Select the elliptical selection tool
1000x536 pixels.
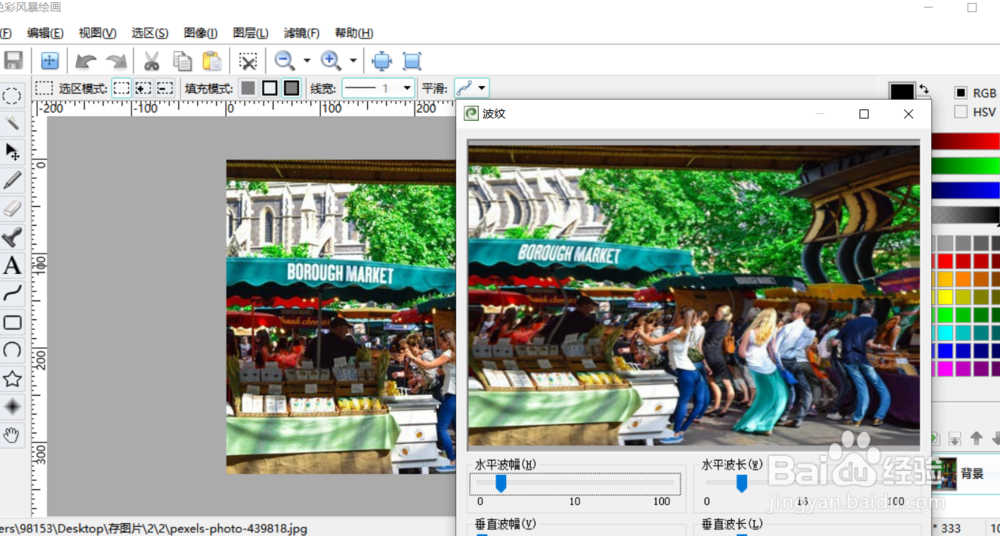(x=11, y=96)
